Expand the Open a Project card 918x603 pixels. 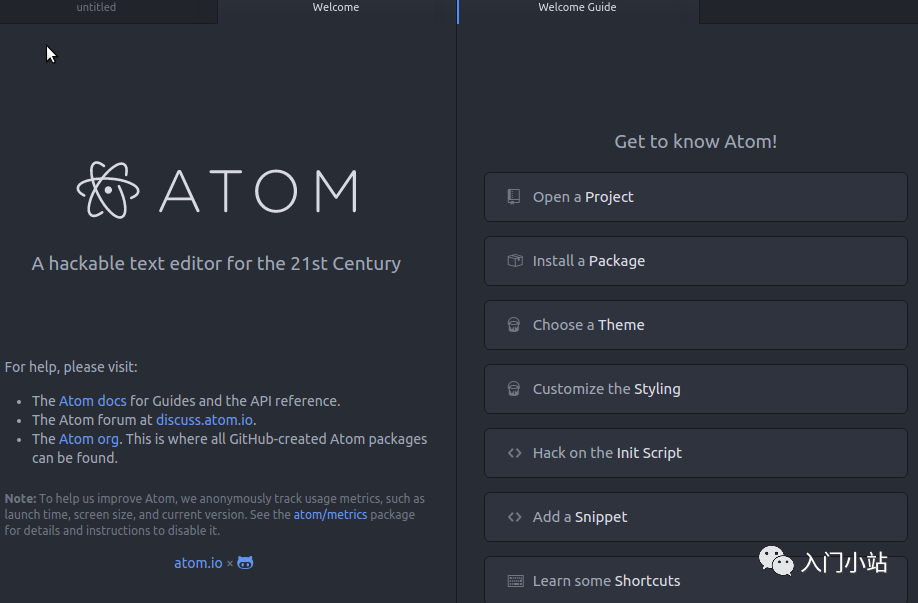coord(696,197)
